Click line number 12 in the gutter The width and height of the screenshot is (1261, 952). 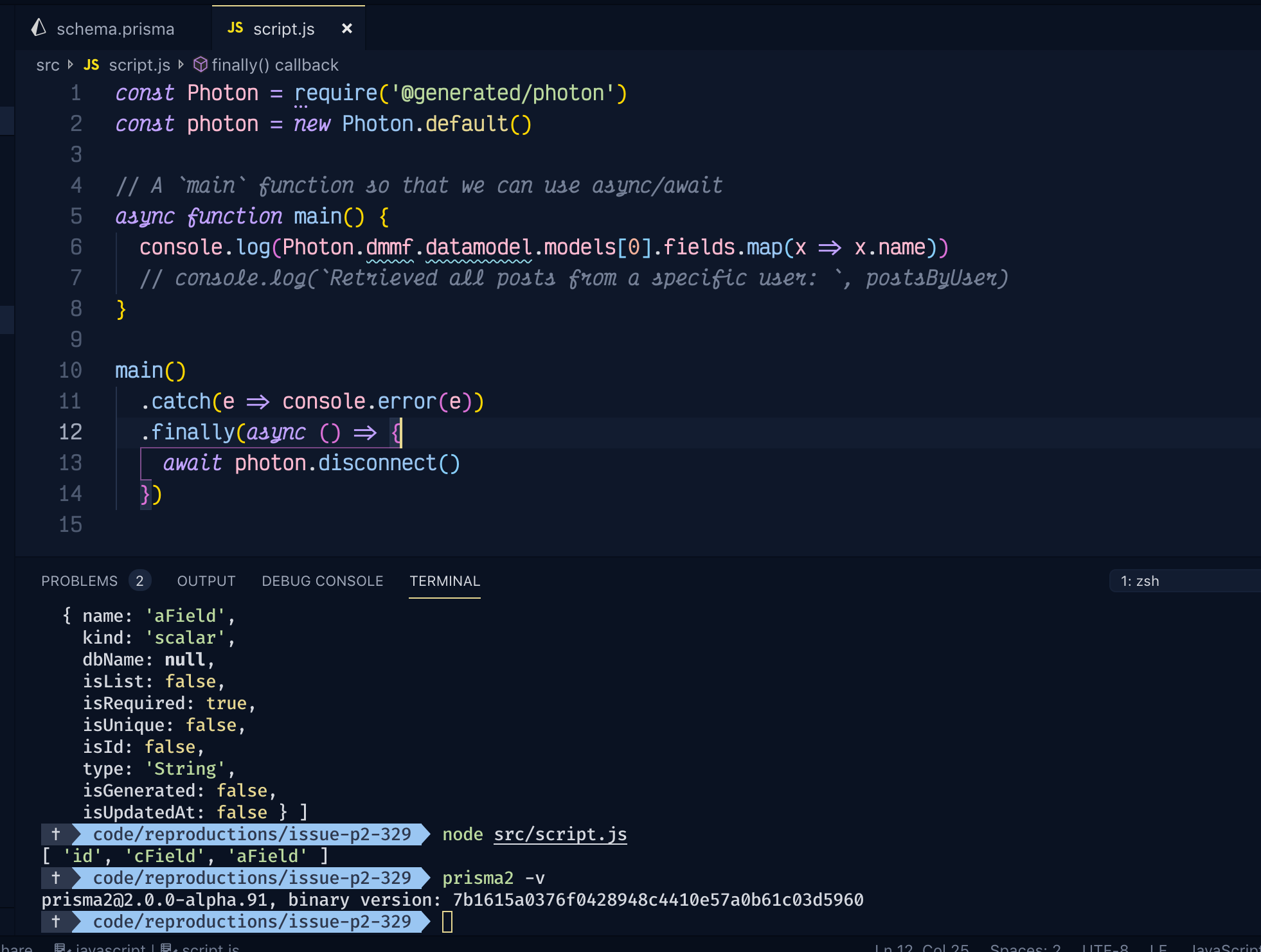coord(71,432)
